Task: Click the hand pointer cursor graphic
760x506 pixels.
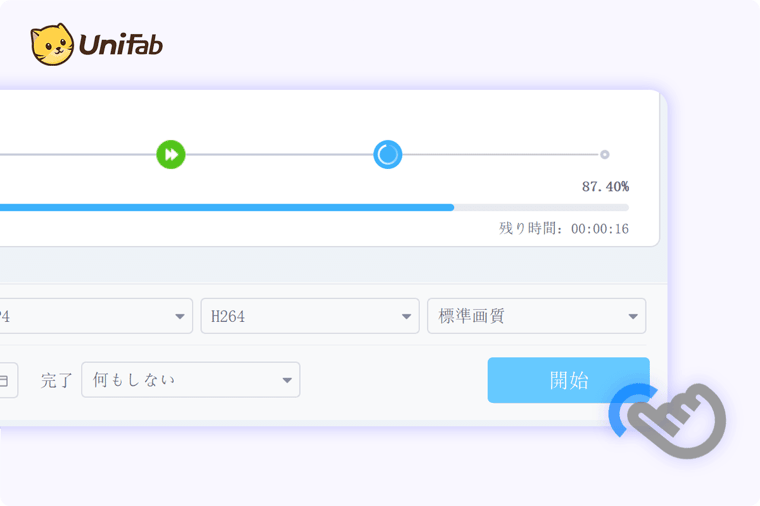Action: point(677,421)
